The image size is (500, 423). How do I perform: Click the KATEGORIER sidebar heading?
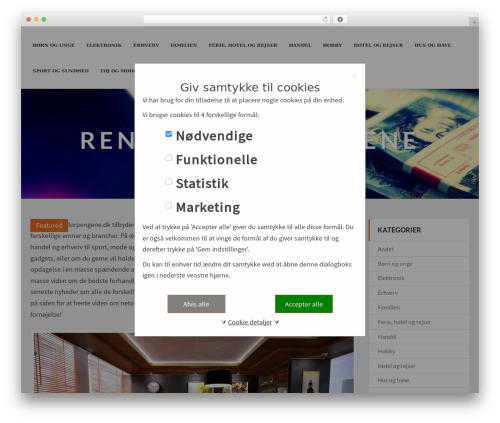pos(399,230)
